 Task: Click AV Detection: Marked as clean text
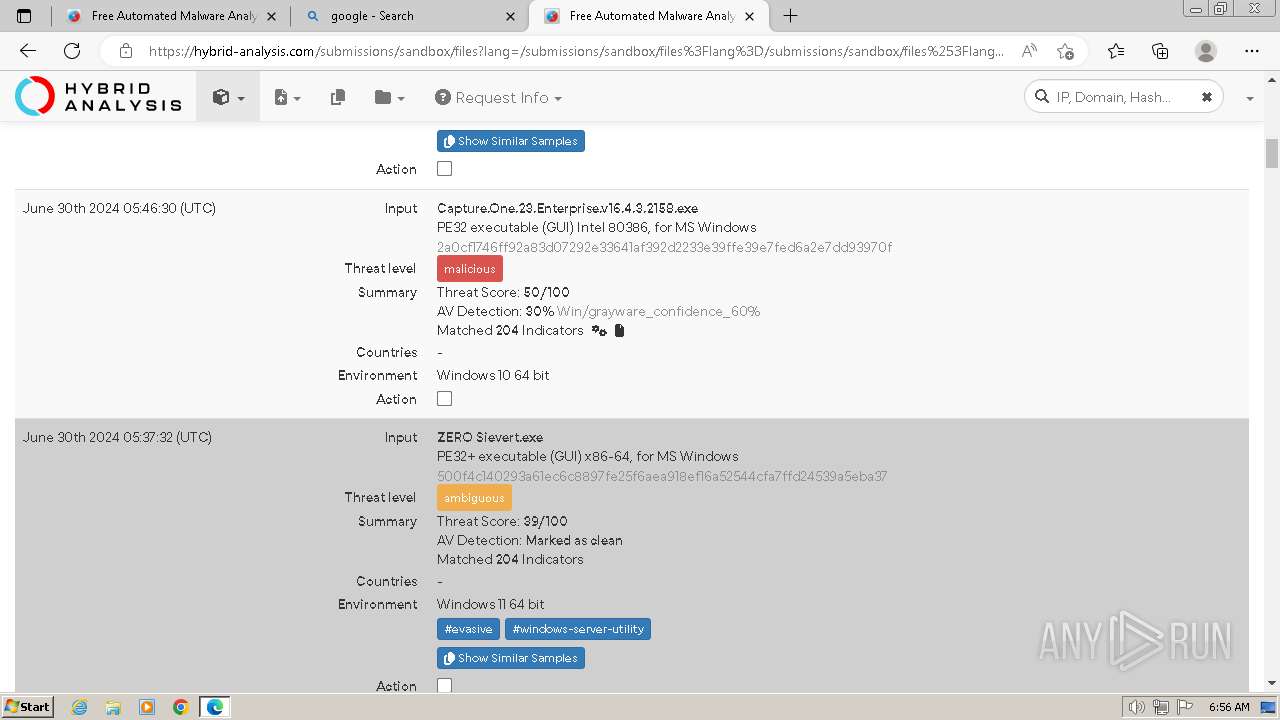pos(530,540)
